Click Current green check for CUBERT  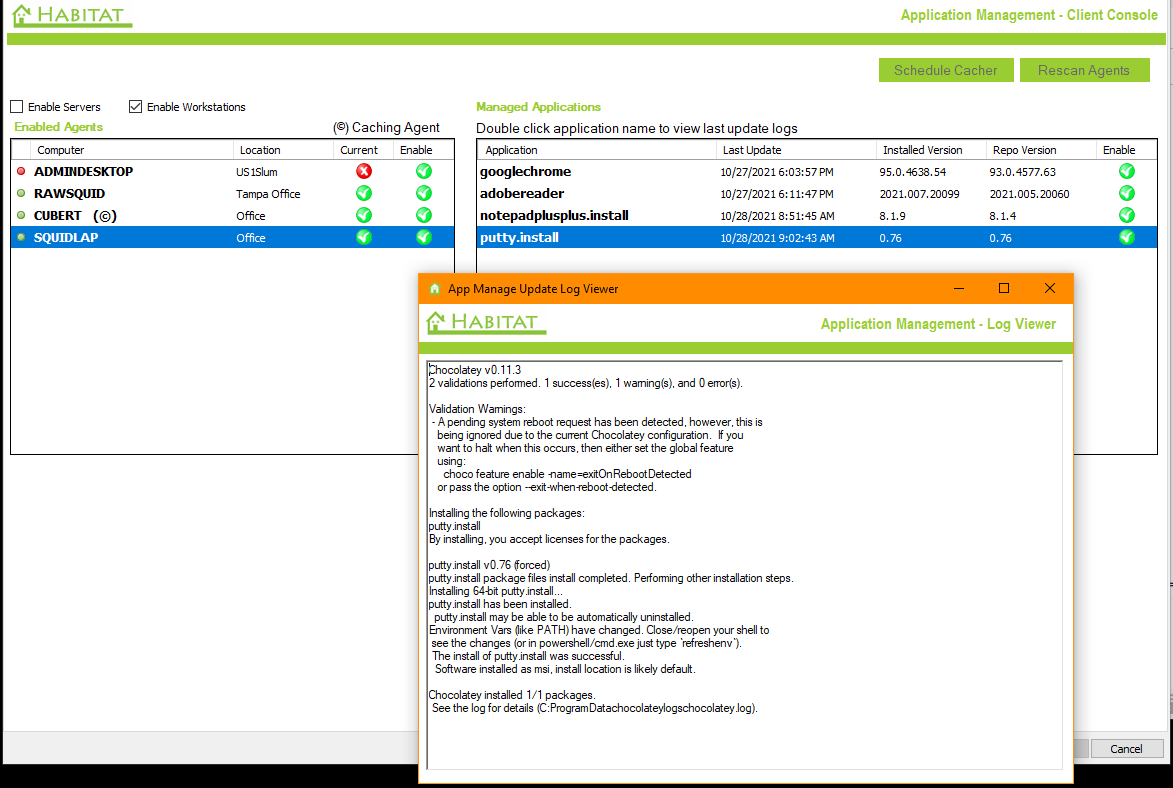(364, 216)
